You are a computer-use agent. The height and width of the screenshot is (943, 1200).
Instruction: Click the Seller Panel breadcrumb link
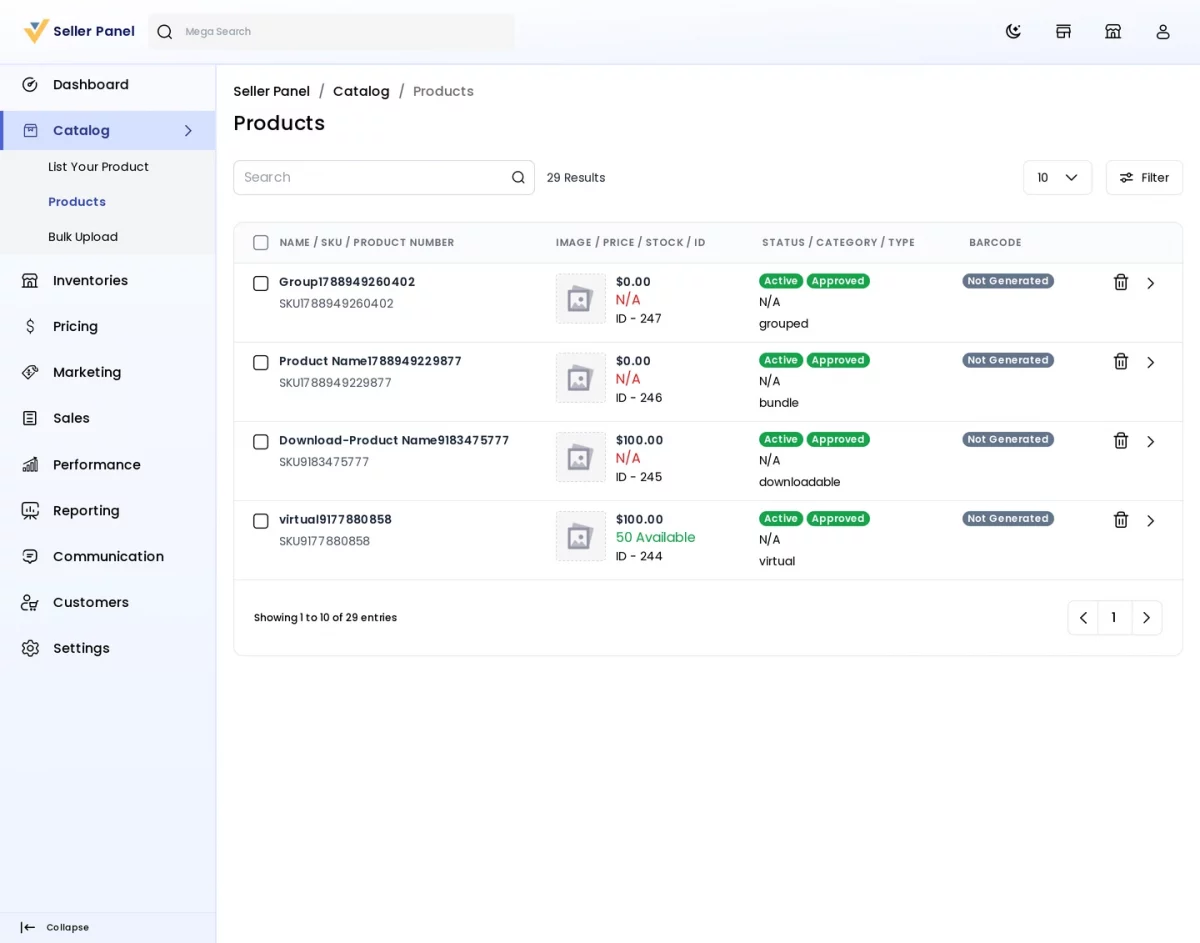(x=272, y=92)
